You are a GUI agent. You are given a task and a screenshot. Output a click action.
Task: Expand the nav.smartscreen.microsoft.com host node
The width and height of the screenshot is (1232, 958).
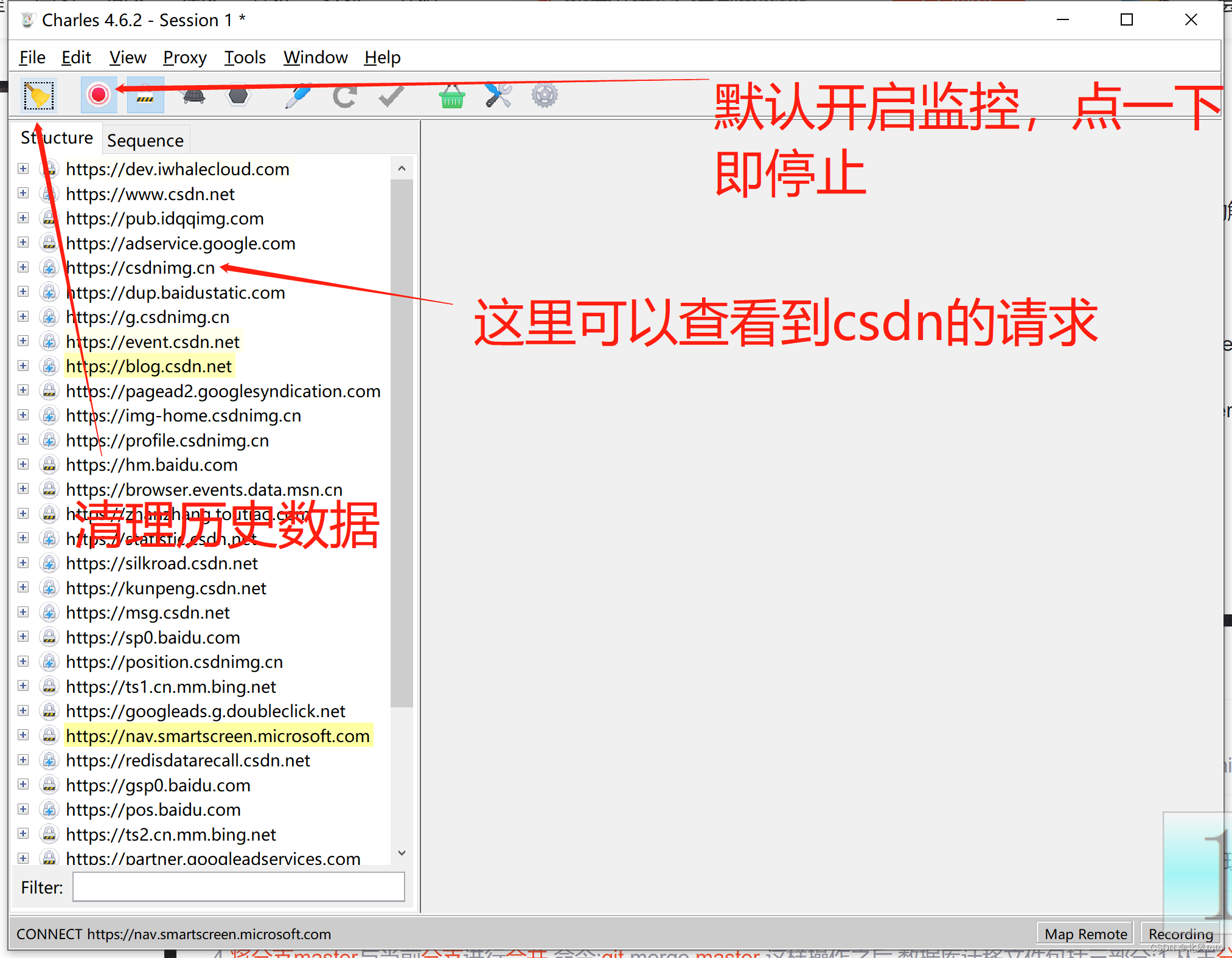tap(23, 735)
